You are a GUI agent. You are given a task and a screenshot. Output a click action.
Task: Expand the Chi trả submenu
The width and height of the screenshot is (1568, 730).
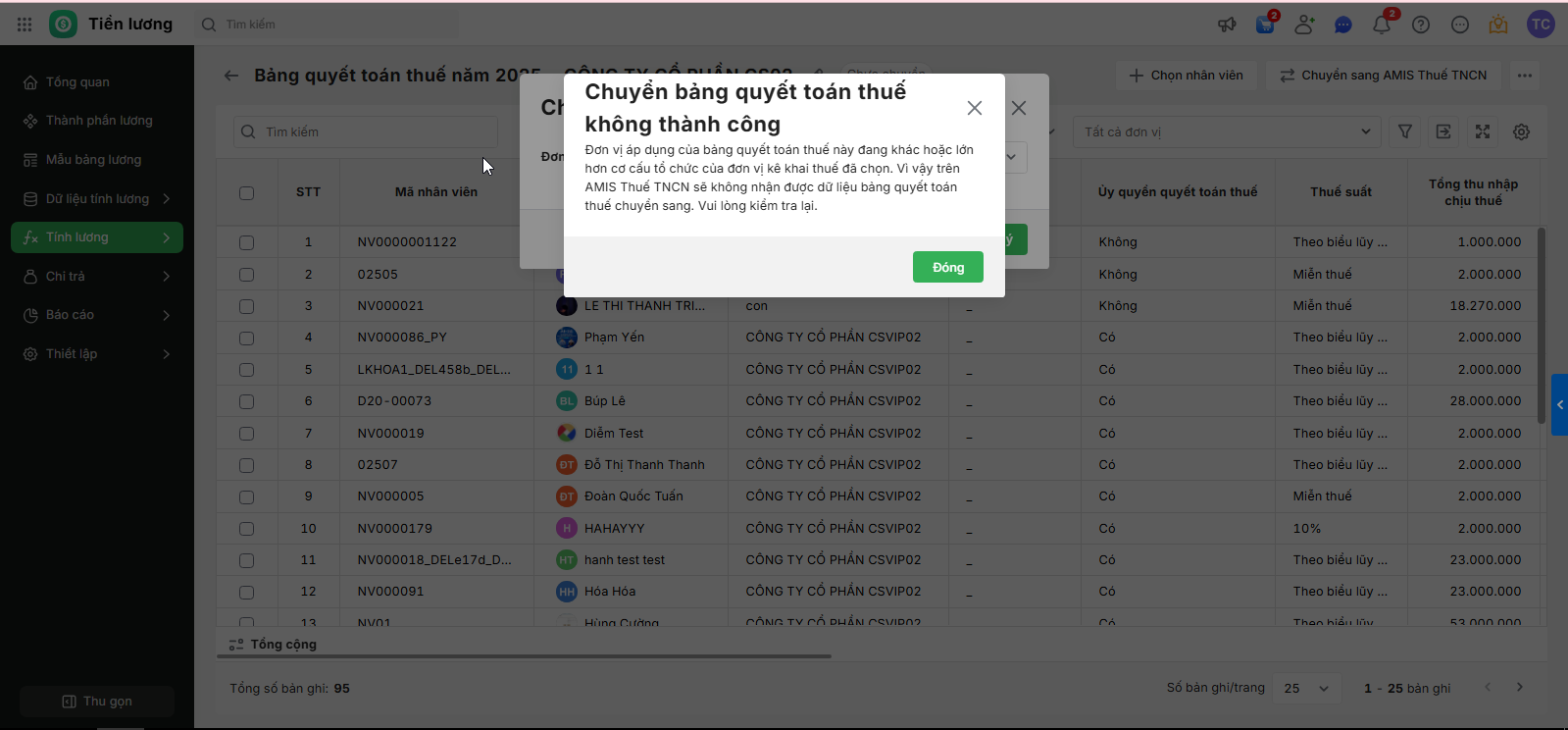(x=166, y=276)
